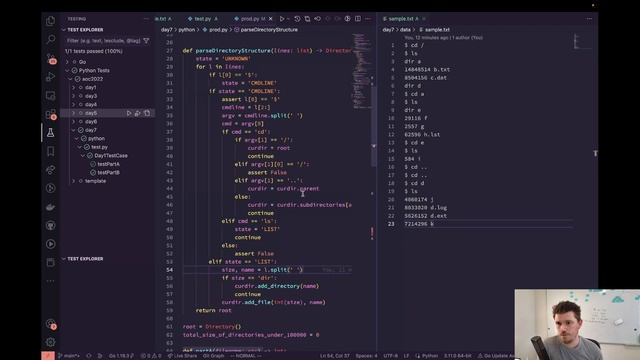Expand the day1 test folder
Image resolution: width=640 pixels, height=360 pixels.
(x=74, y=87)
